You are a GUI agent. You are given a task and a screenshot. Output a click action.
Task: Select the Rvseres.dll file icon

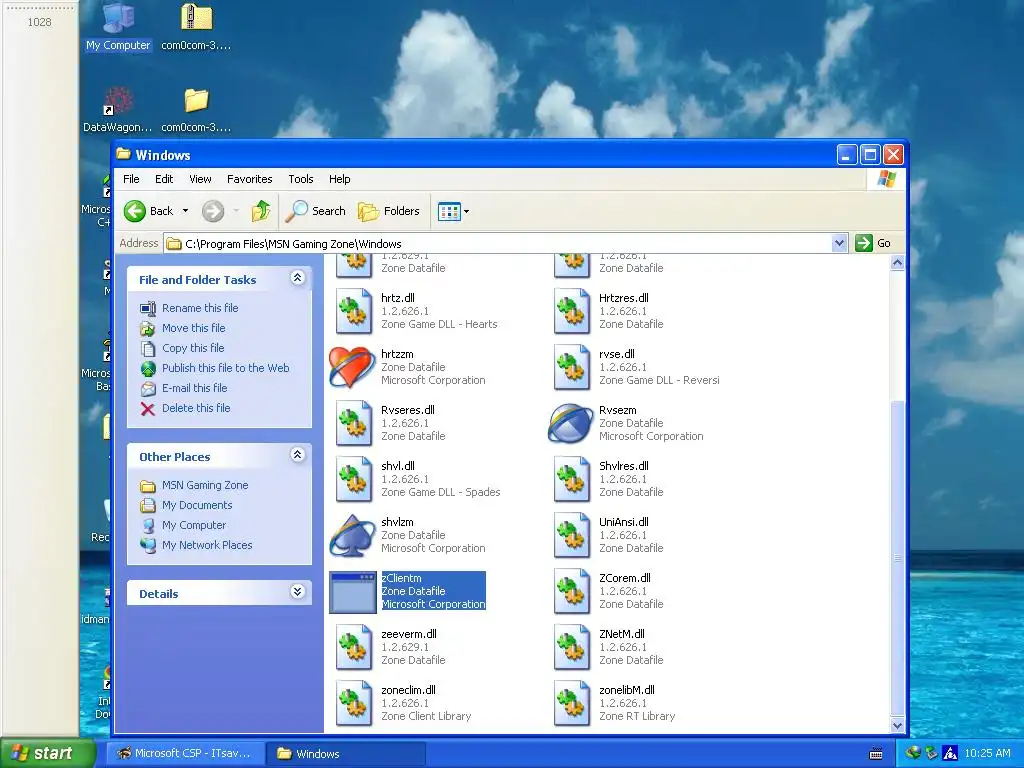click(x=353, y=423)
